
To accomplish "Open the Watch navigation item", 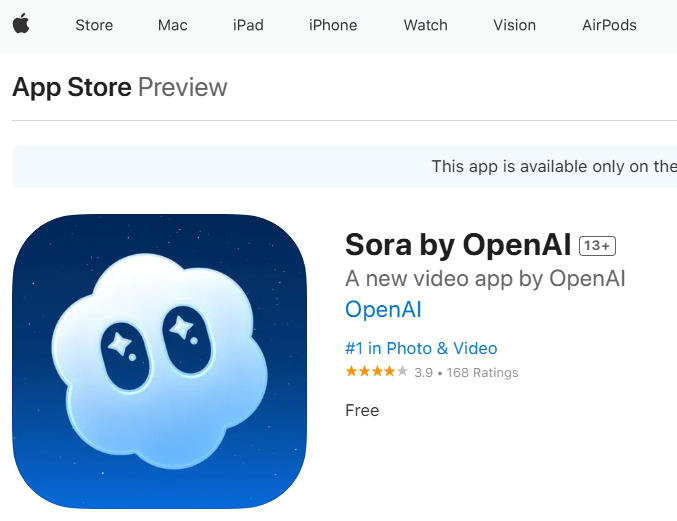I will coord(426,25).
